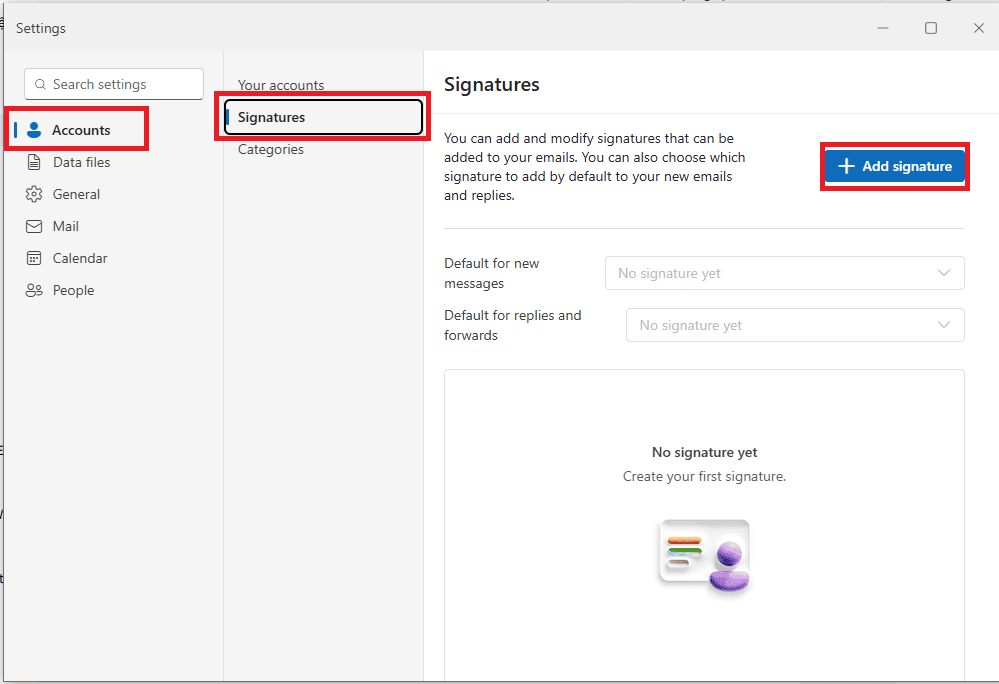The height and width of the screenshot is (684, 999).
Task: Click the Add signature button
Action: click(895, 166)
